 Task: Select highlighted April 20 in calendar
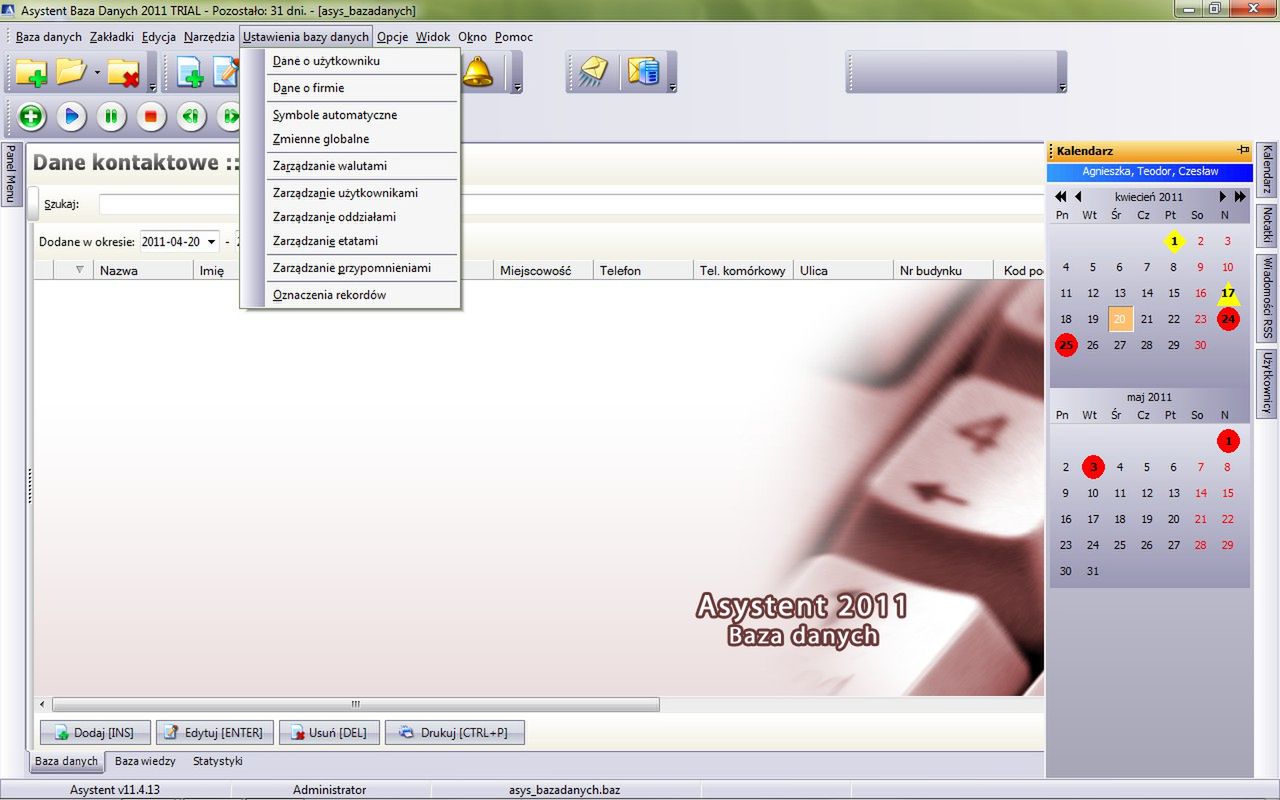pos(1120,319)
